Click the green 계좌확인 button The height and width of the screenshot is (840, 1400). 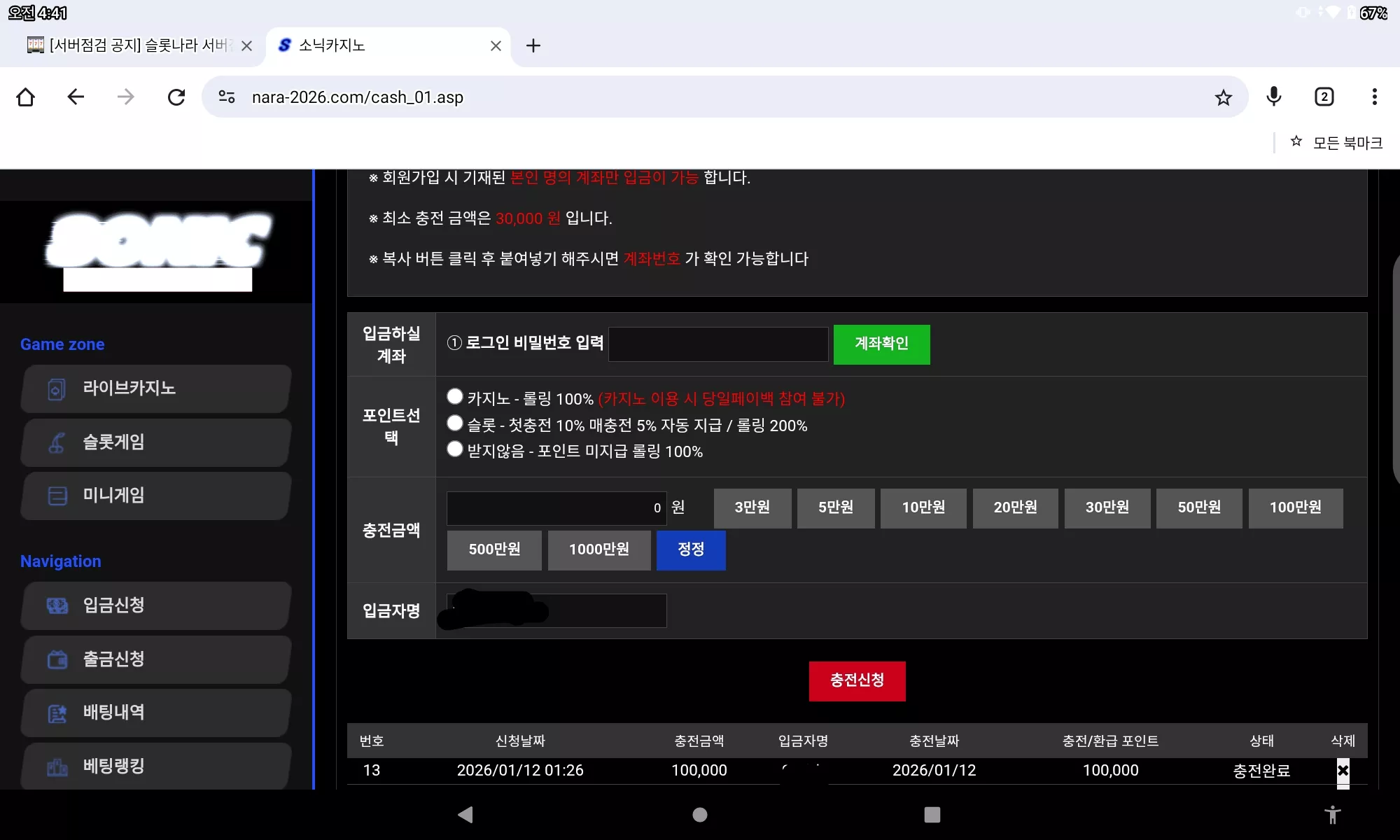pyautogui.click(x=881, y=344)
